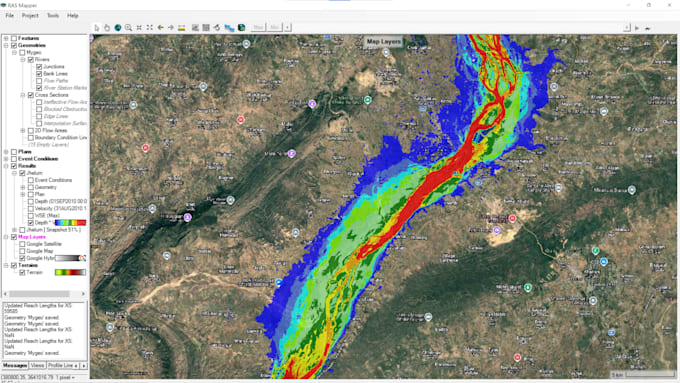Click the small frame button left of play

(627, 28)
